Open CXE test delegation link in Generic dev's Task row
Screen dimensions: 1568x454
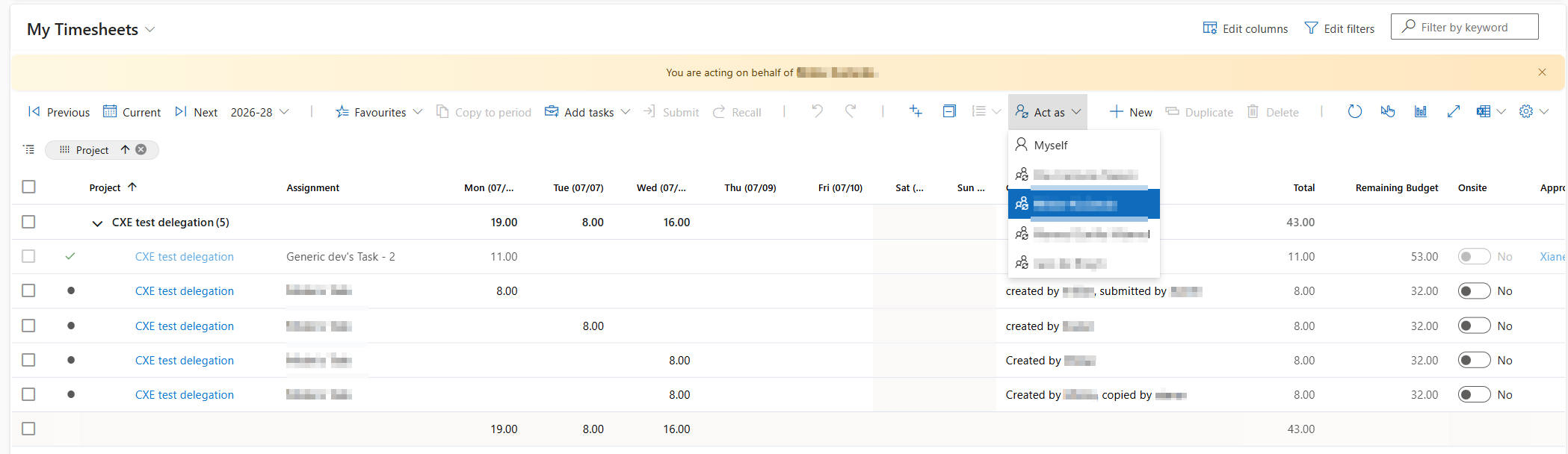(184, 256)
